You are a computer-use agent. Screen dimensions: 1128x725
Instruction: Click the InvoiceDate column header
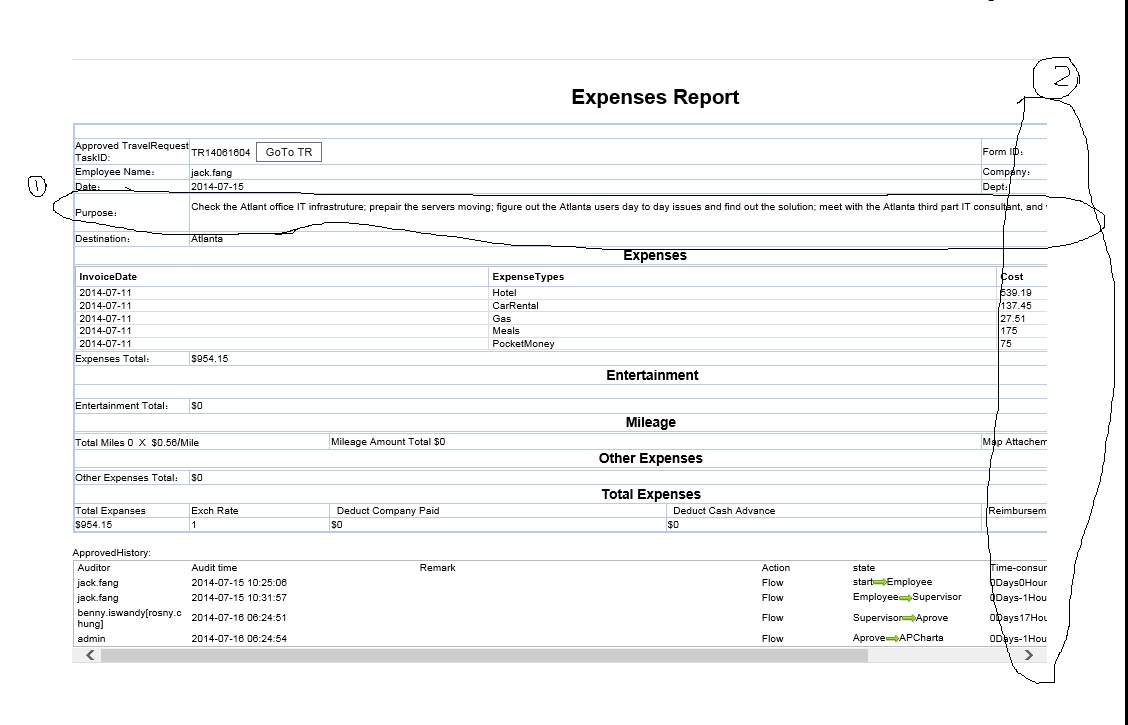tap(108, 277)
